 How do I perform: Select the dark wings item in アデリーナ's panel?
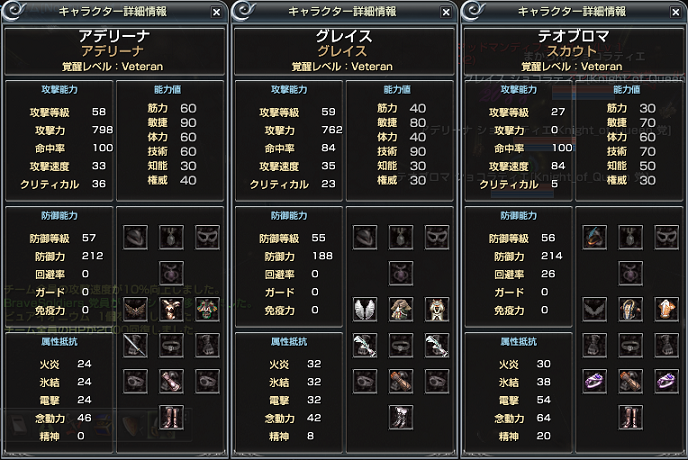(135, 309)
